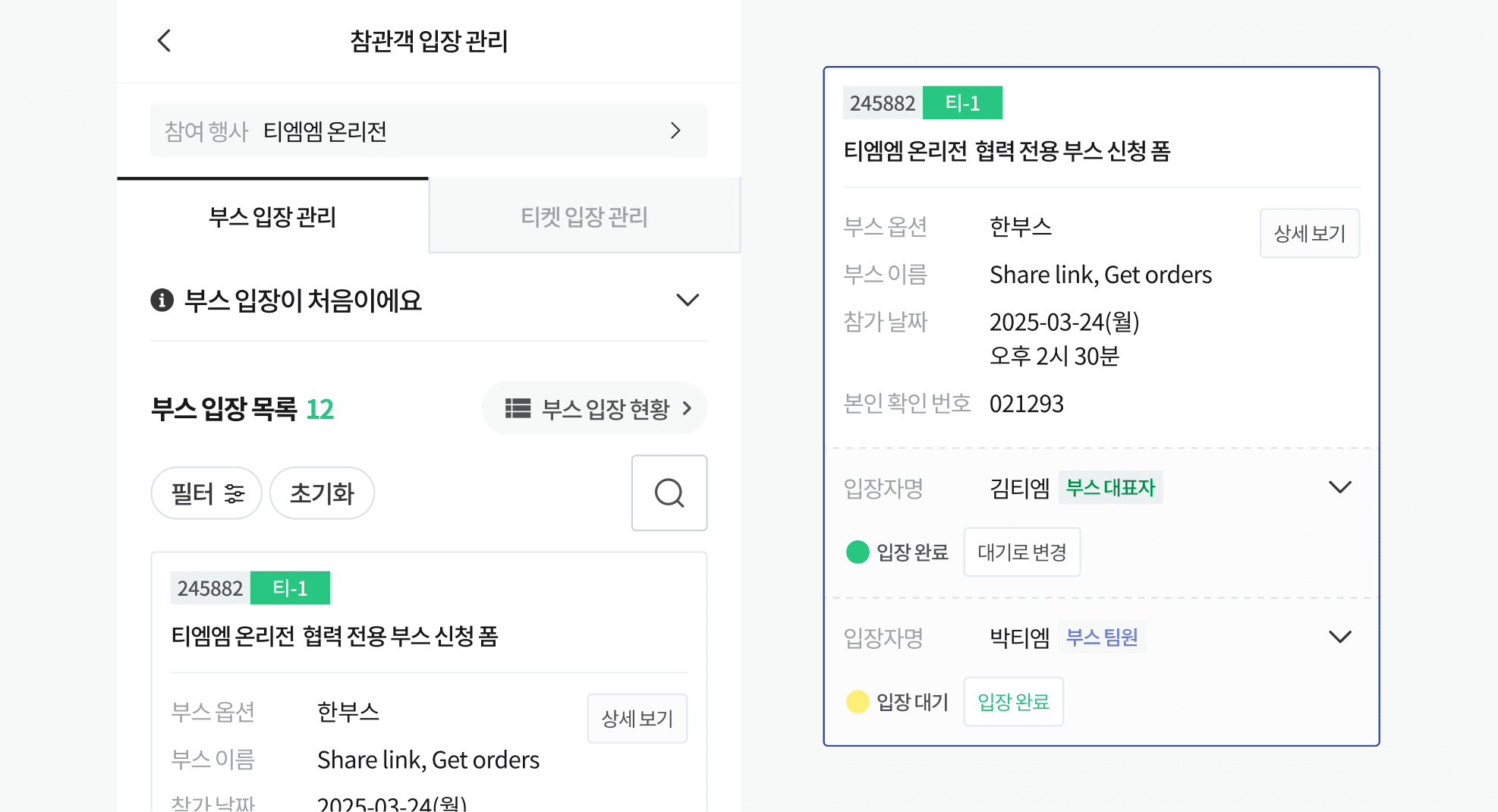Viewport: 1498px width, 812px height.
Task: Click 상세 보기 in left booth card
Action: tap(637, 718)
